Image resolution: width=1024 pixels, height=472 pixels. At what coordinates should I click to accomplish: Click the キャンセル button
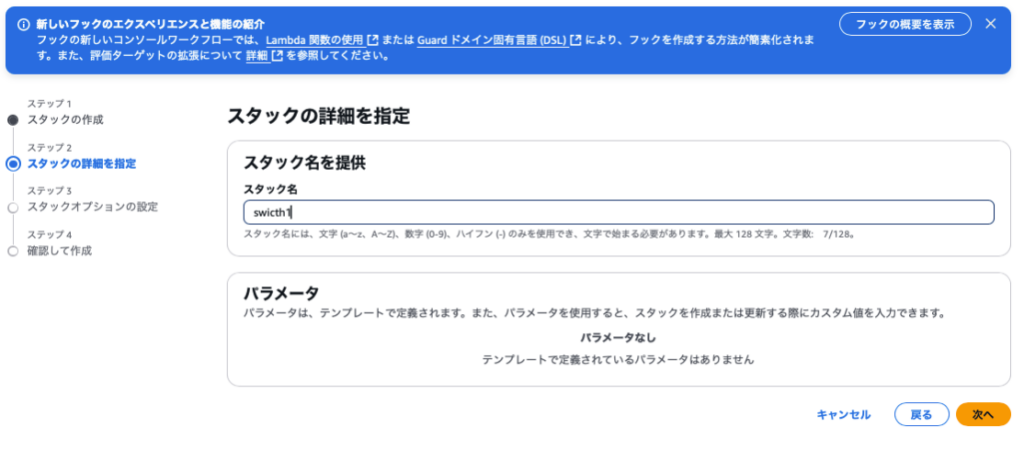point(843,415)
